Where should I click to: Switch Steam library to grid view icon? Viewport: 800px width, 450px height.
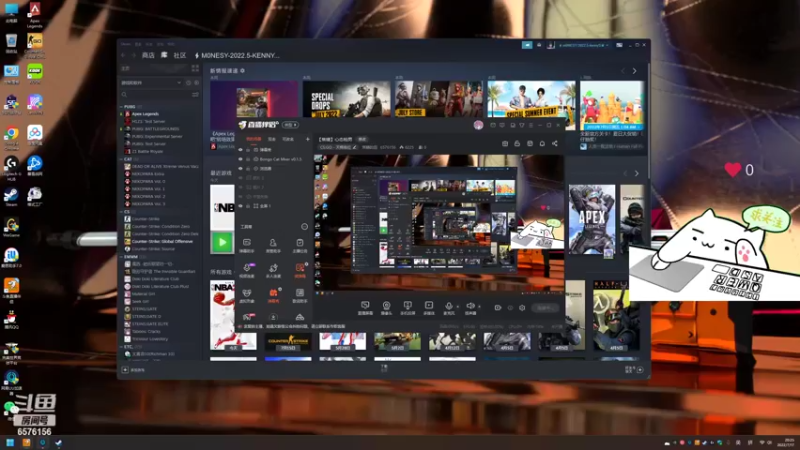tap(195, 68)
